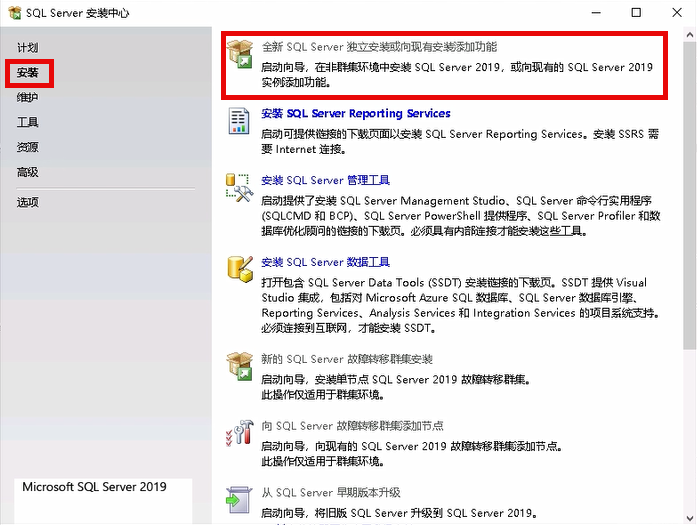Click the 安装 SQL Server 管理工具 link
Image resolution: width=697 pixels, height=525 pixels.
(x=325, y=181)
